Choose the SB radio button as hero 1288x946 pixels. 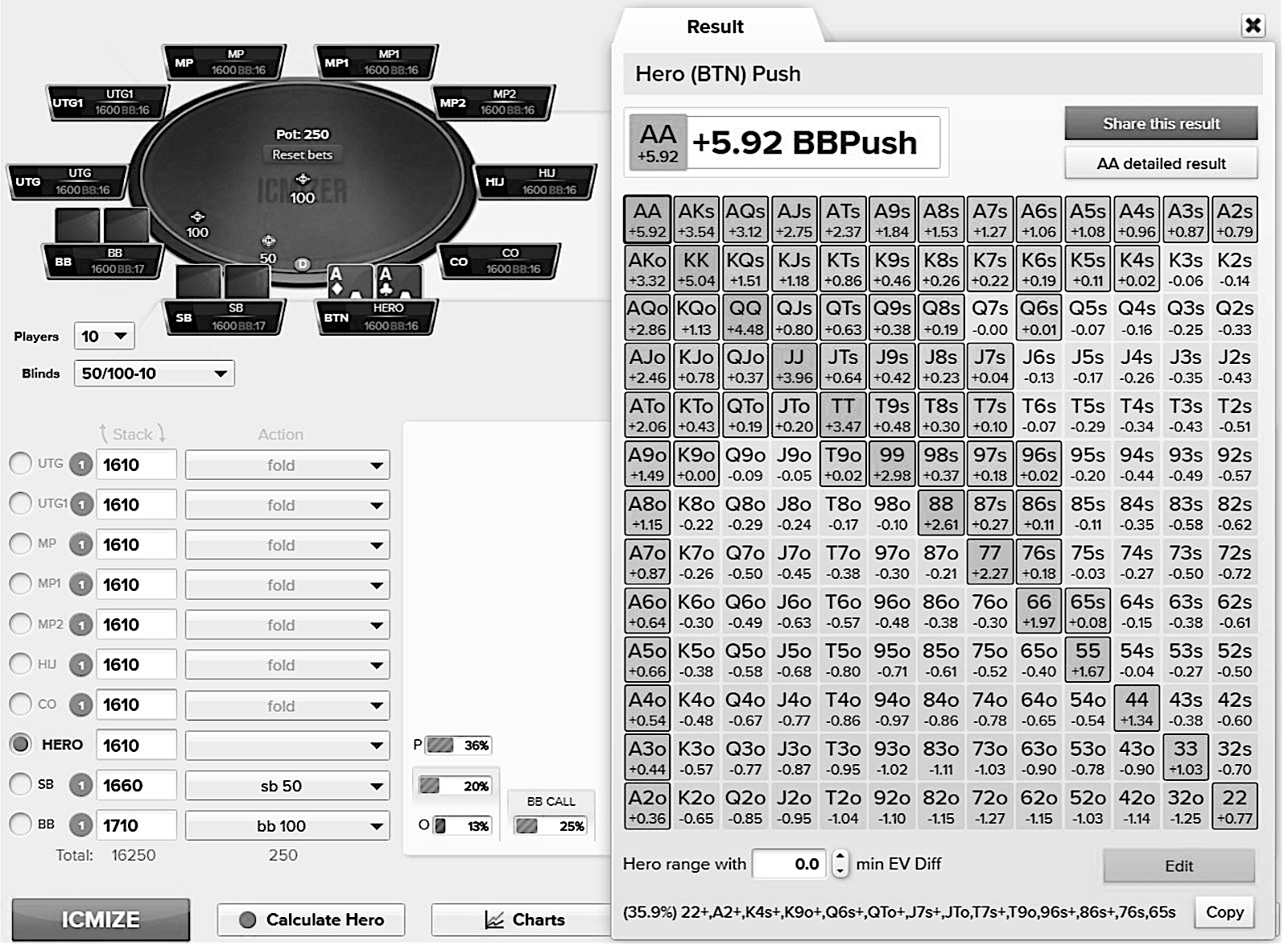(20, 784)
